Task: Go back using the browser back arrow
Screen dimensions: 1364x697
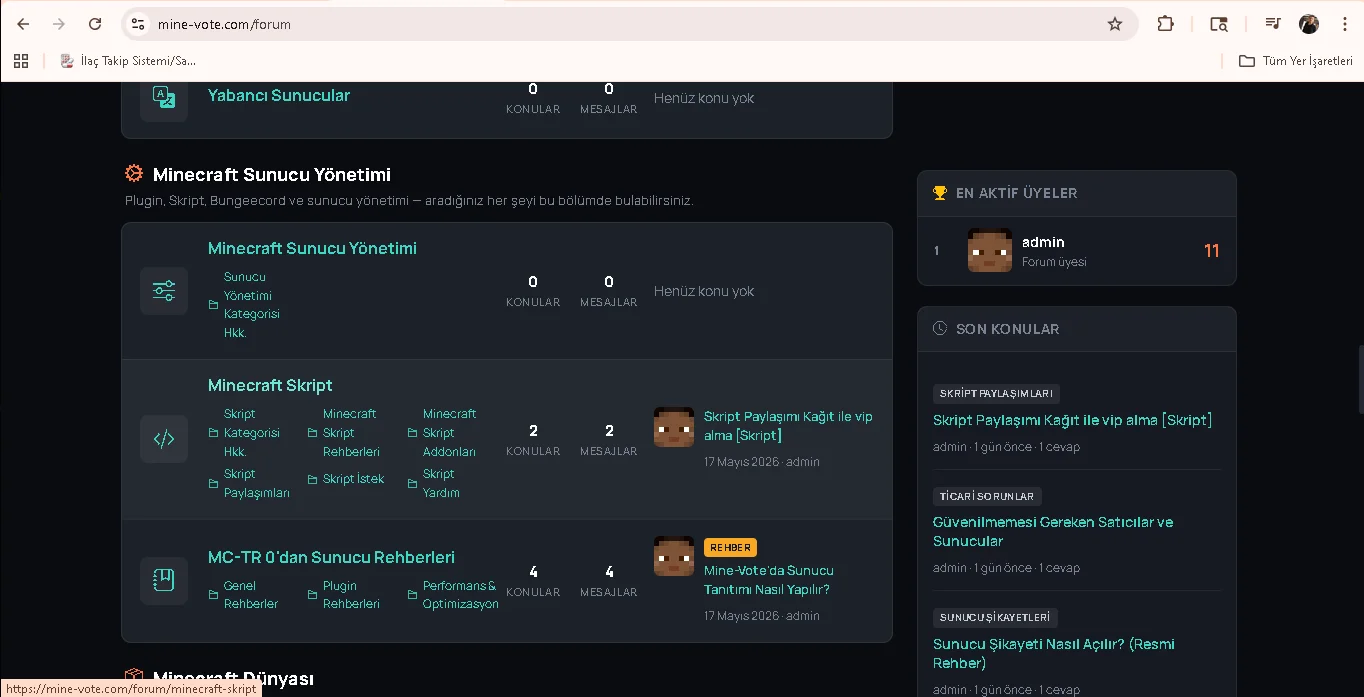Action: coord(23,24)
